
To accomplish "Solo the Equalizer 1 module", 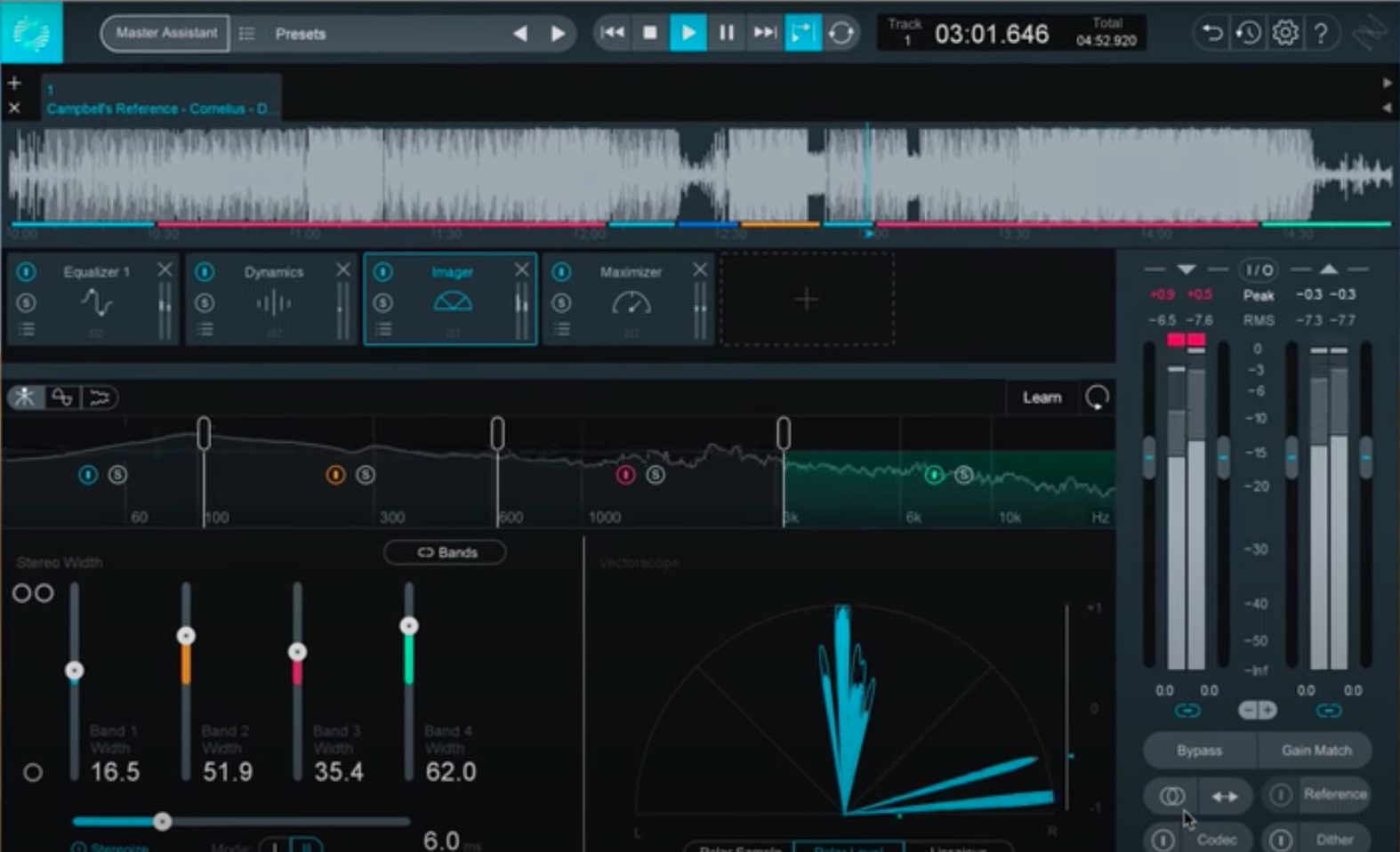I will point(27,302).
